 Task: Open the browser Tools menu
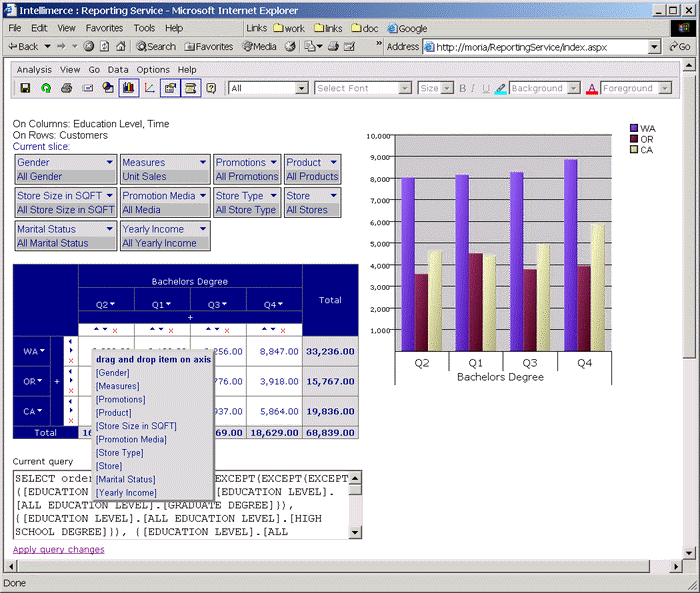pos(144,28)
